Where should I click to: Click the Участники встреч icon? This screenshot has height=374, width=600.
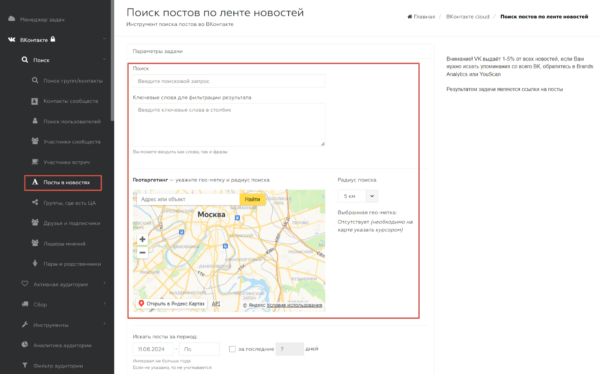coord(35,162)
